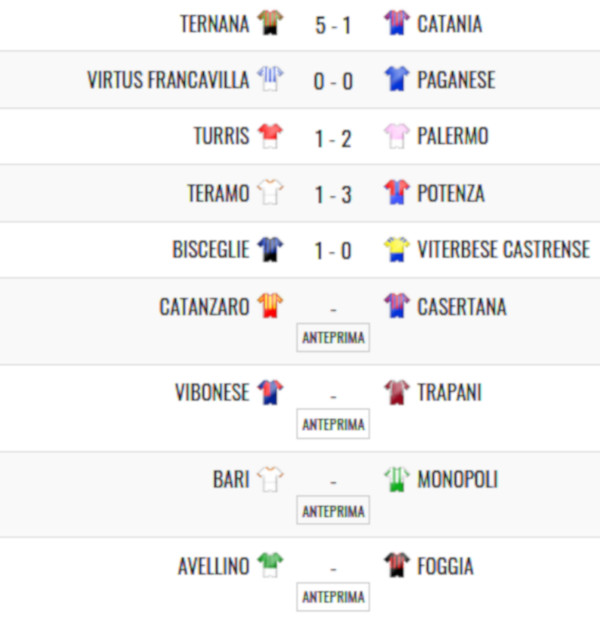Screen dimensions: 600x619
Task: Click the Trapani team name
Action: coord(449,393)
